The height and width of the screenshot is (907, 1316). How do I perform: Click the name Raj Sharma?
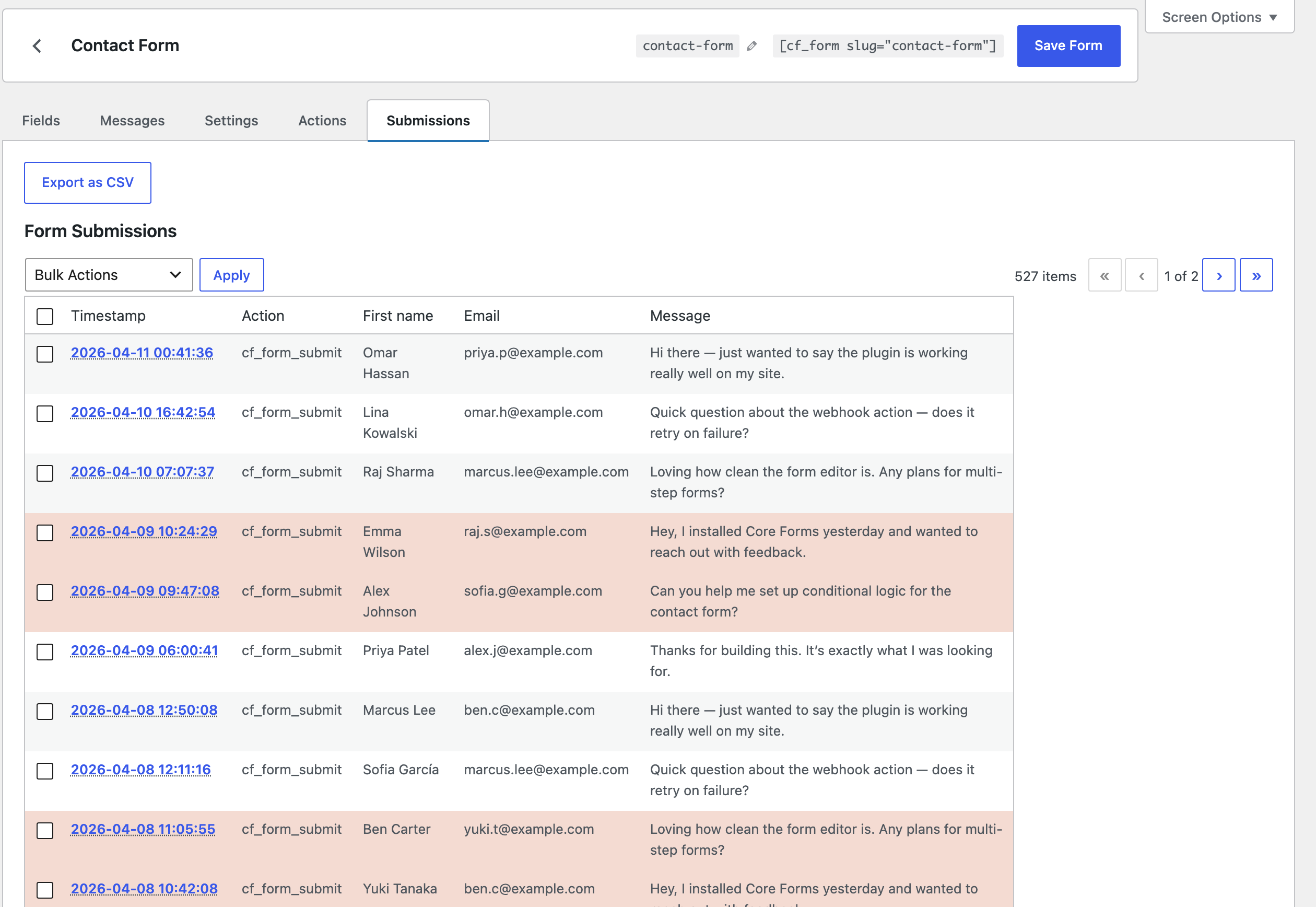click(x=399, y=472)
